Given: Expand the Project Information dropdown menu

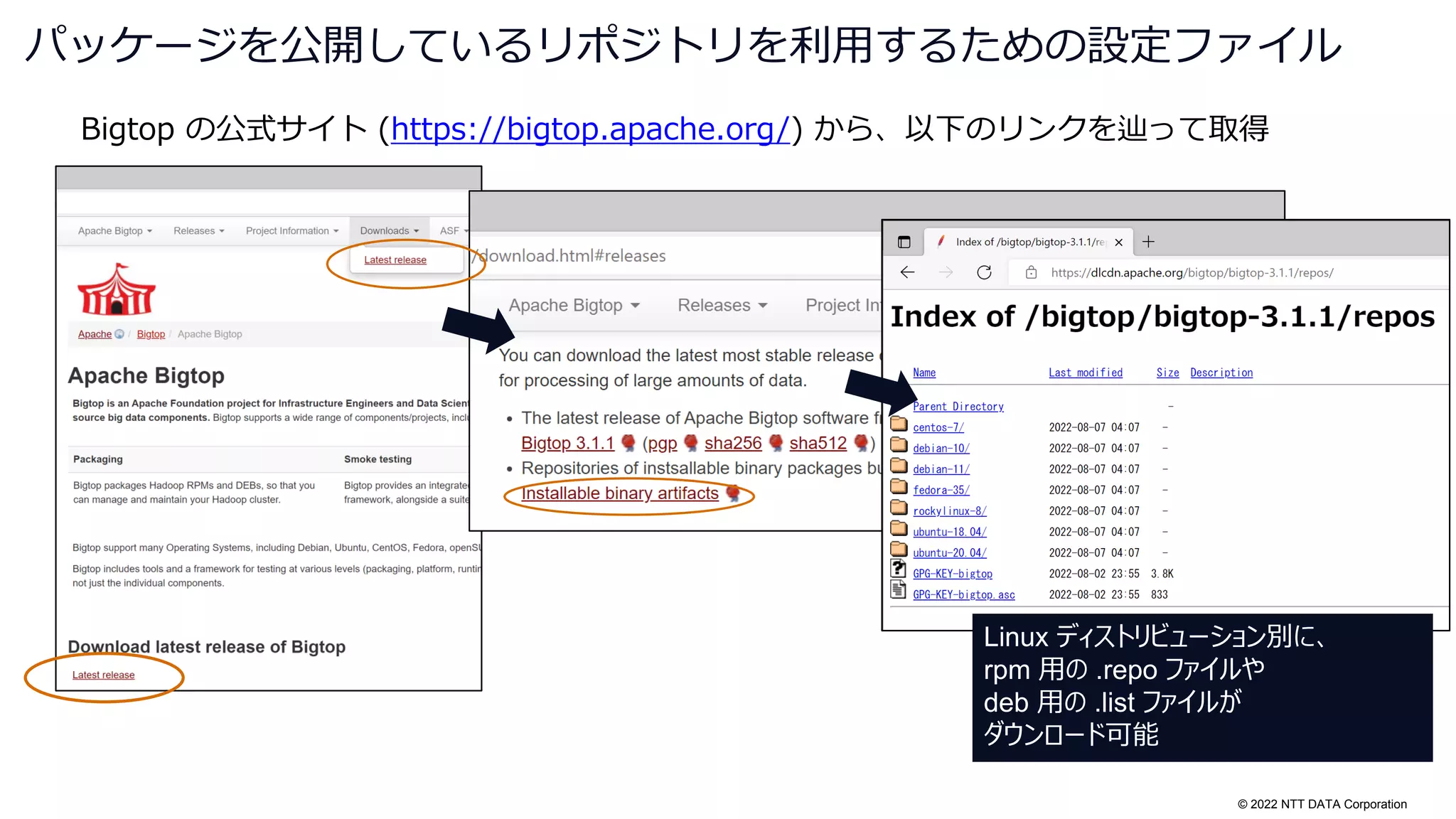Looking at the screenshot, I should tap(292, 231).
